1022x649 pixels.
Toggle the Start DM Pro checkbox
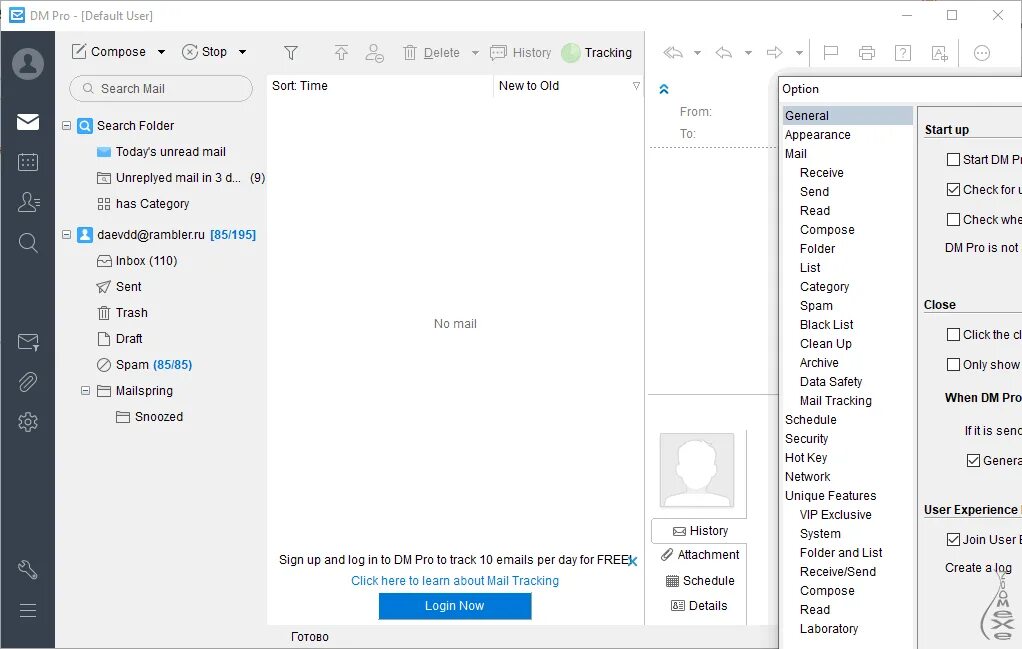pos(953,160)
